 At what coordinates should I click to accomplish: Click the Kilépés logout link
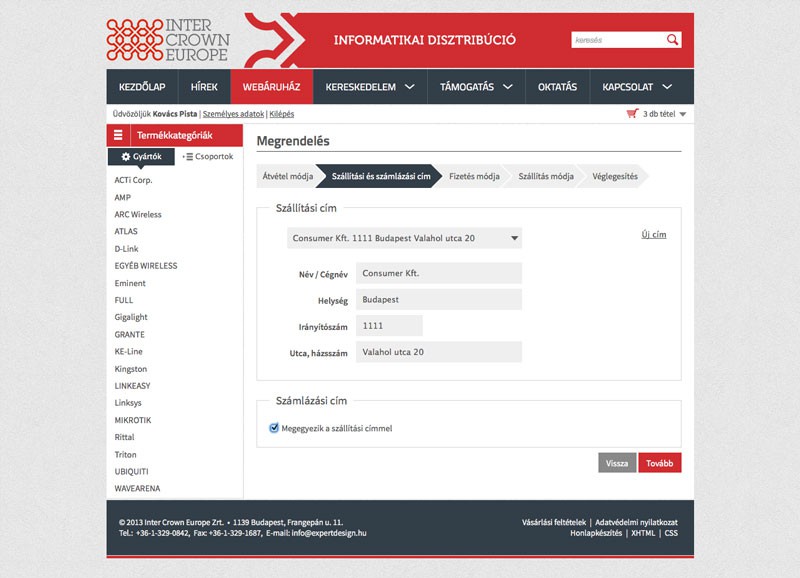point(282,114)
